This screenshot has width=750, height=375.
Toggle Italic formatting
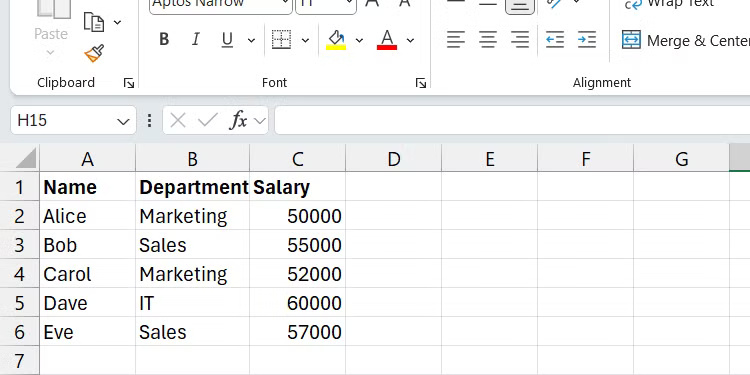pyautogui.click(x=195, y=40)
